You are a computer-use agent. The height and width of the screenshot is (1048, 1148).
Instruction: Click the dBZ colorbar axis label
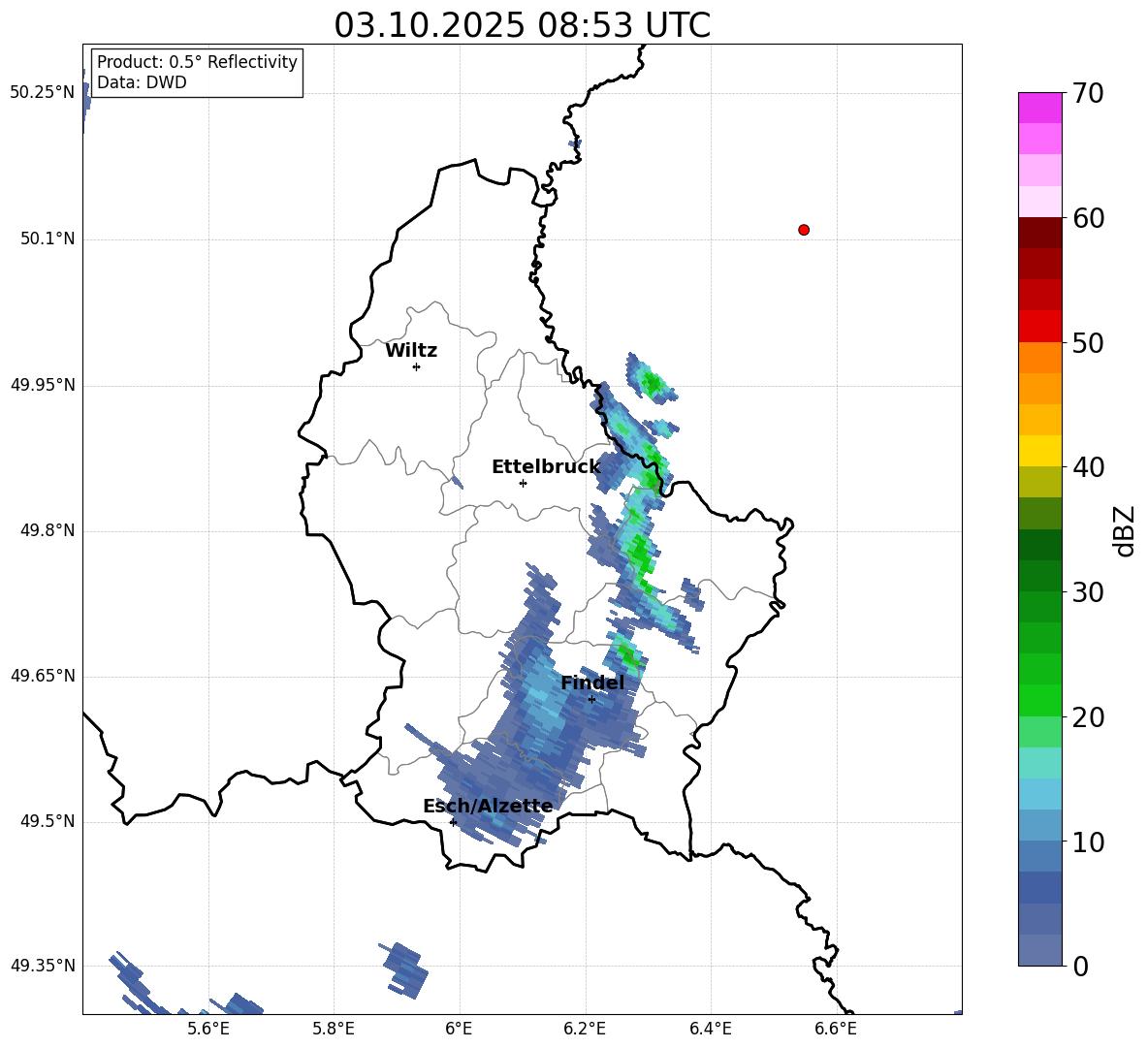point(1125,530)
